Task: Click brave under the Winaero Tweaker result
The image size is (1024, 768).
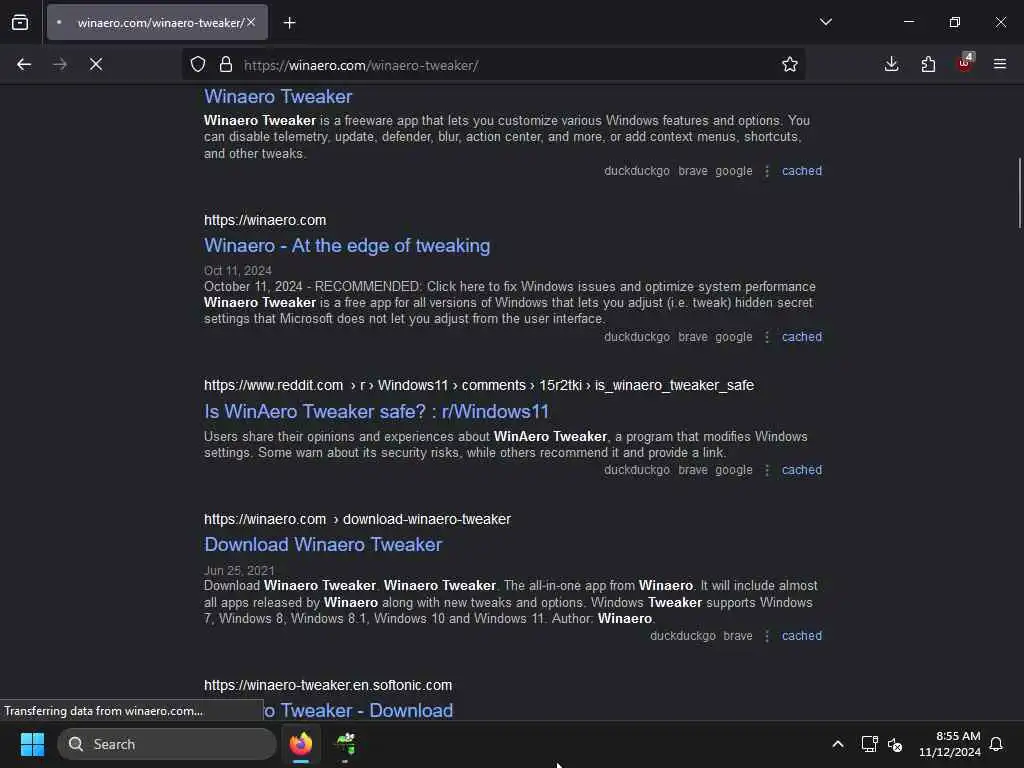Action: [x=693, y=171]
